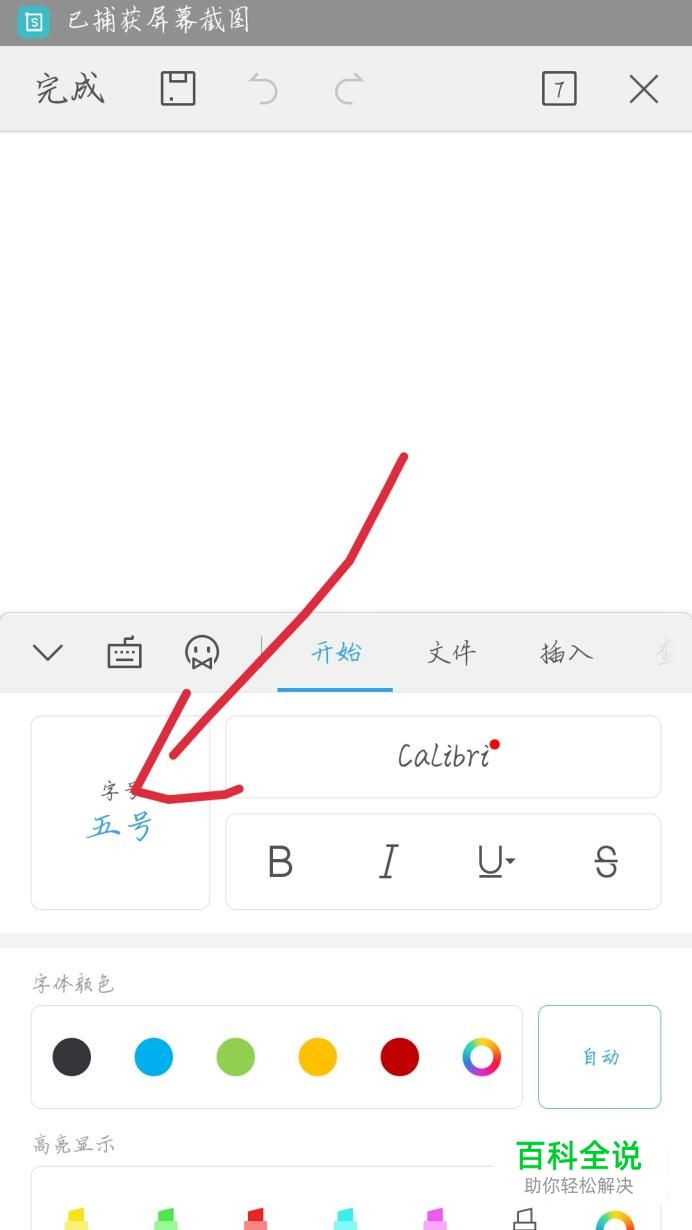This screenshot has width=692, height=1230.
Task: Switch to the 插入 tab
Action: [x=567, y=653]
